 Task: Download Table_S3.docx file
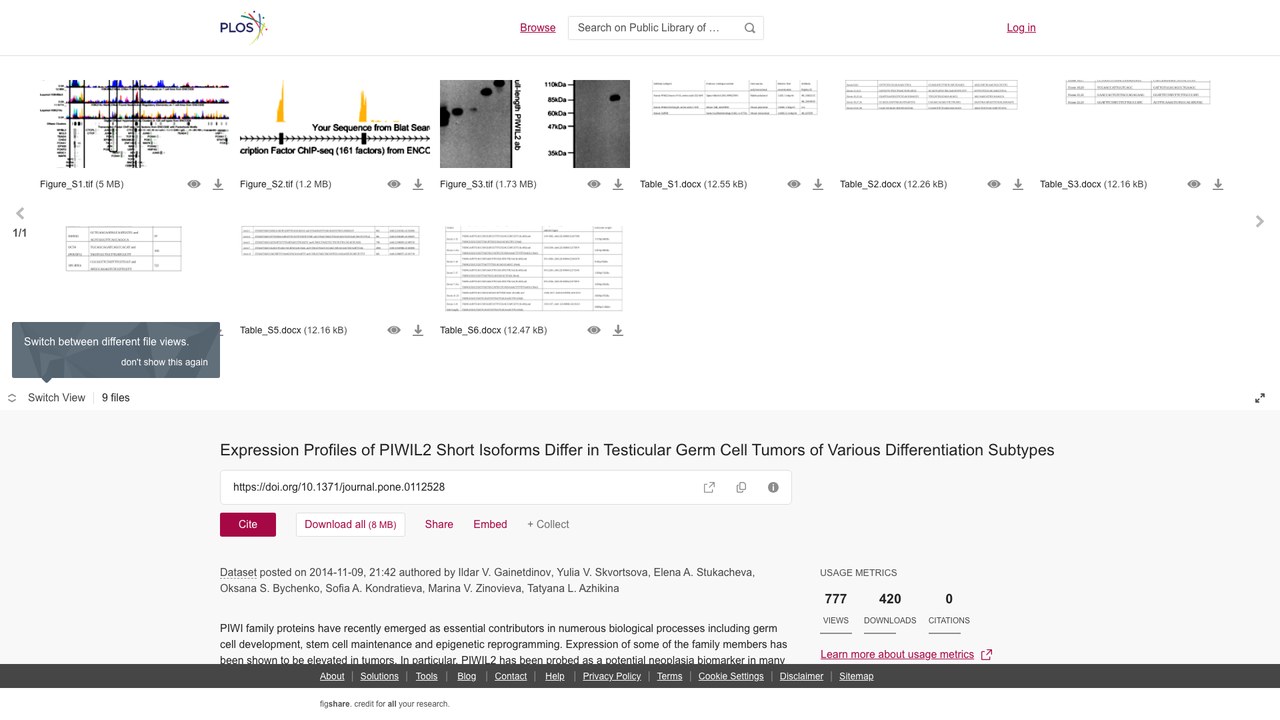tap(1218, 184)
